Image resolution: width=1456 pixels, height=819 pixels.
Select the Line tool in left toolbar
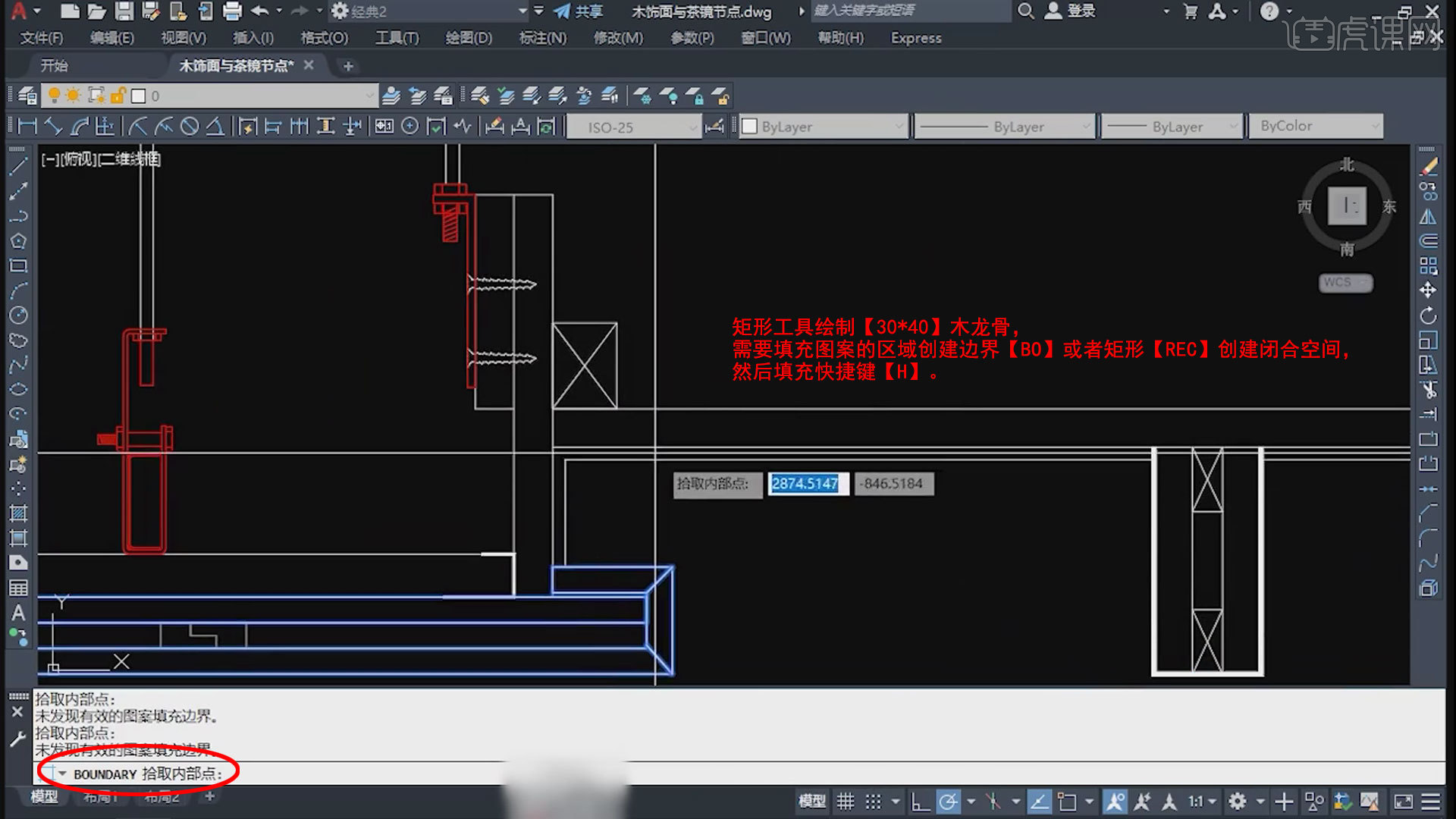[18, 166]
